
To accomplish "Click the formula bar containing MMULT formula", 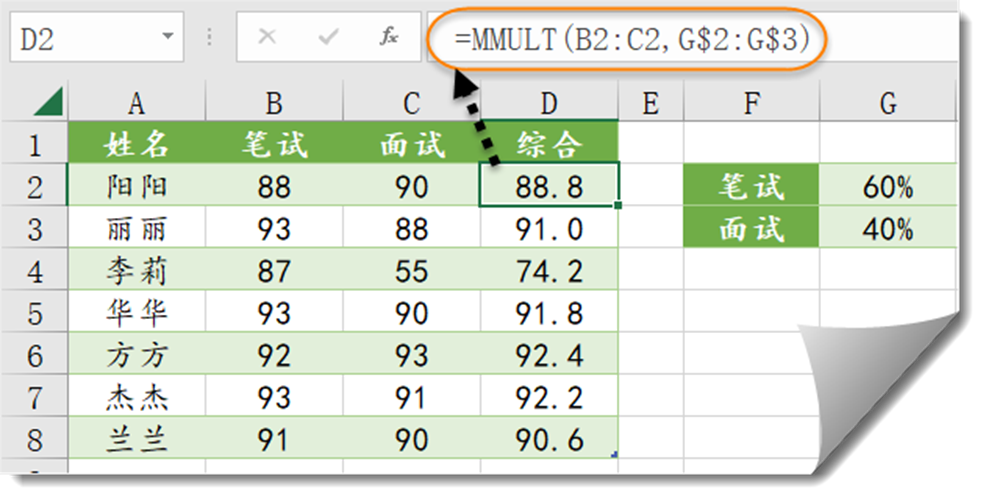I will click(692, 39).
